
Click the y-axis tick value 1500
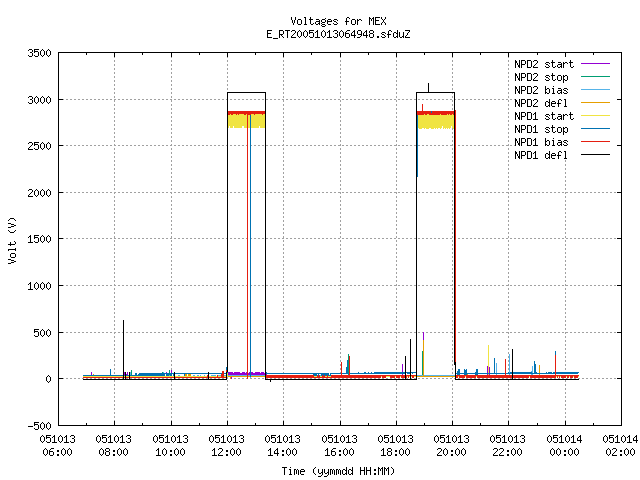click(x=40, y=239)
